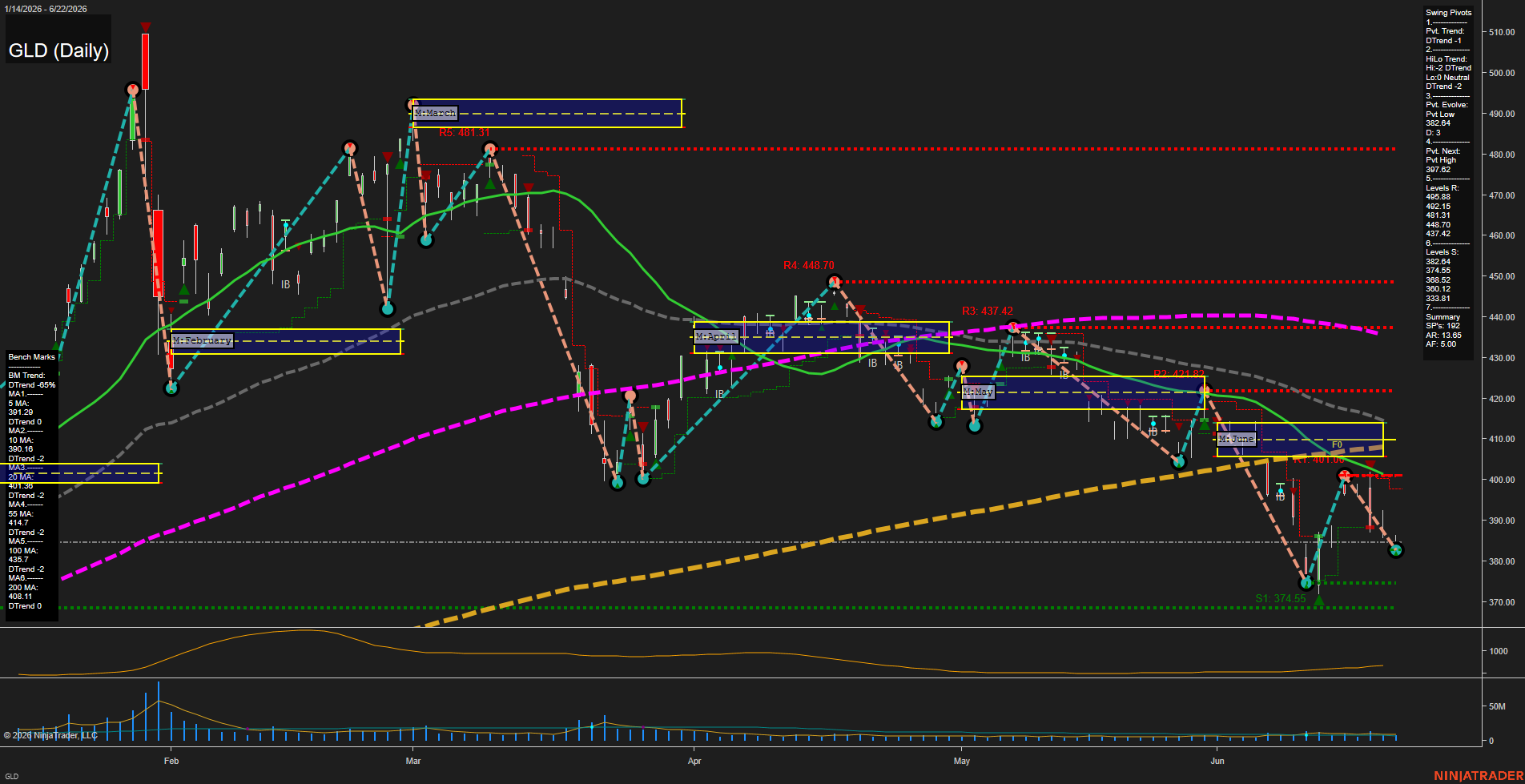Click the 450.00 price axis label

coord(1502,276)
